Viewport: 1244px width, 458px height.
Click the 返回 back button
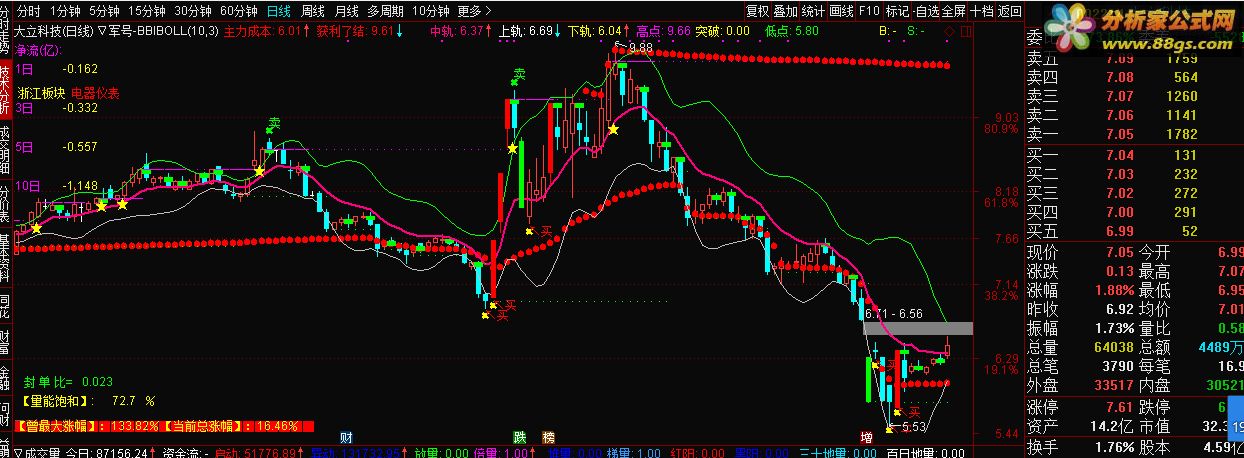[1009, 11]
